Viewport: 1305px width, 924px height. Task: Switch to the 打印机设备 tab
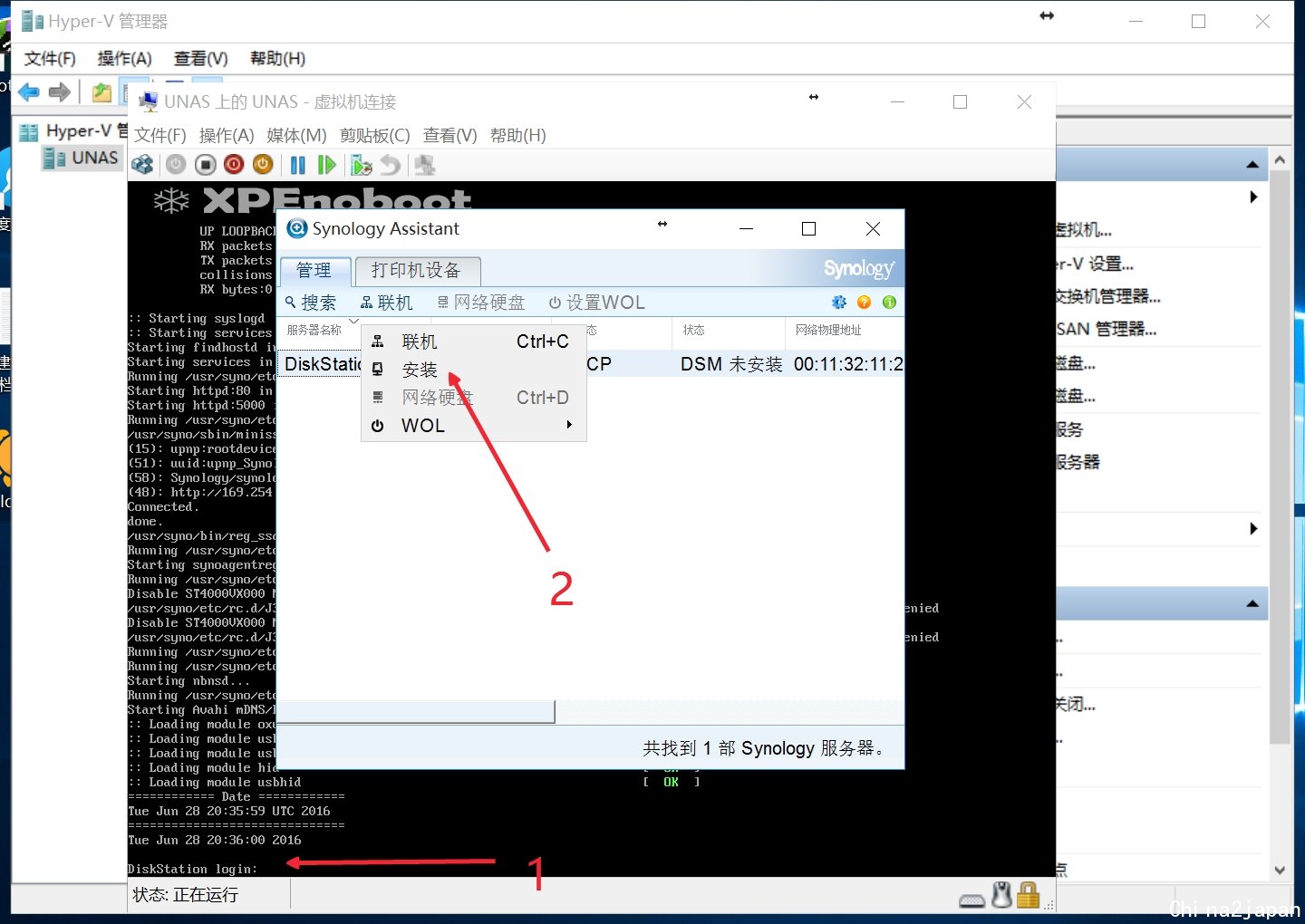point(417,270)
